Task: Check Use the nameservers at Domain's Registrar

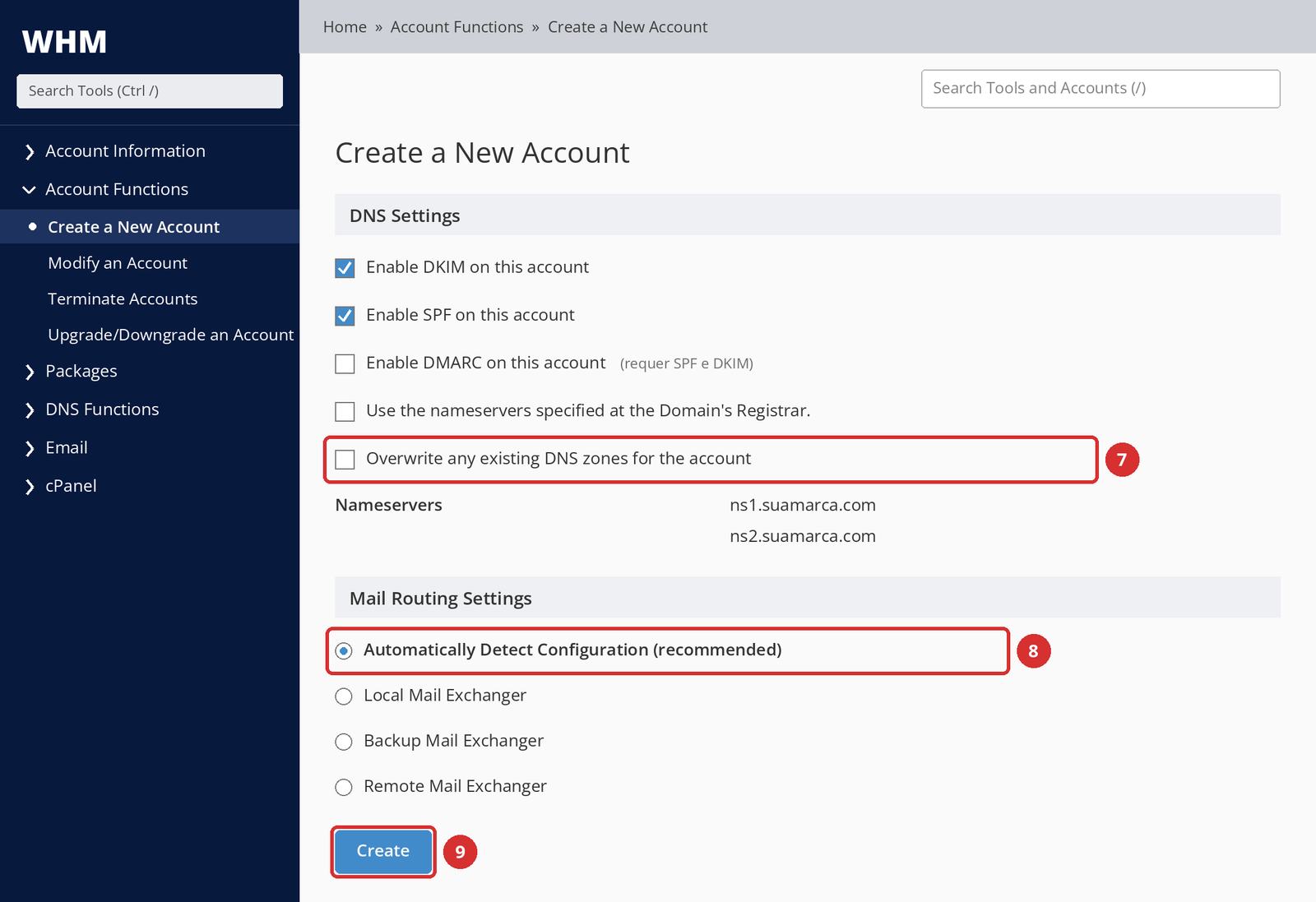Action: tap(345, 411)
